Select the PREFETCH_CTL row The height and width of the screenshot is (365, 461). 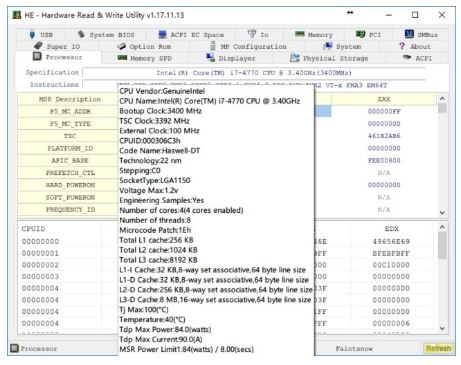[70, 173]
